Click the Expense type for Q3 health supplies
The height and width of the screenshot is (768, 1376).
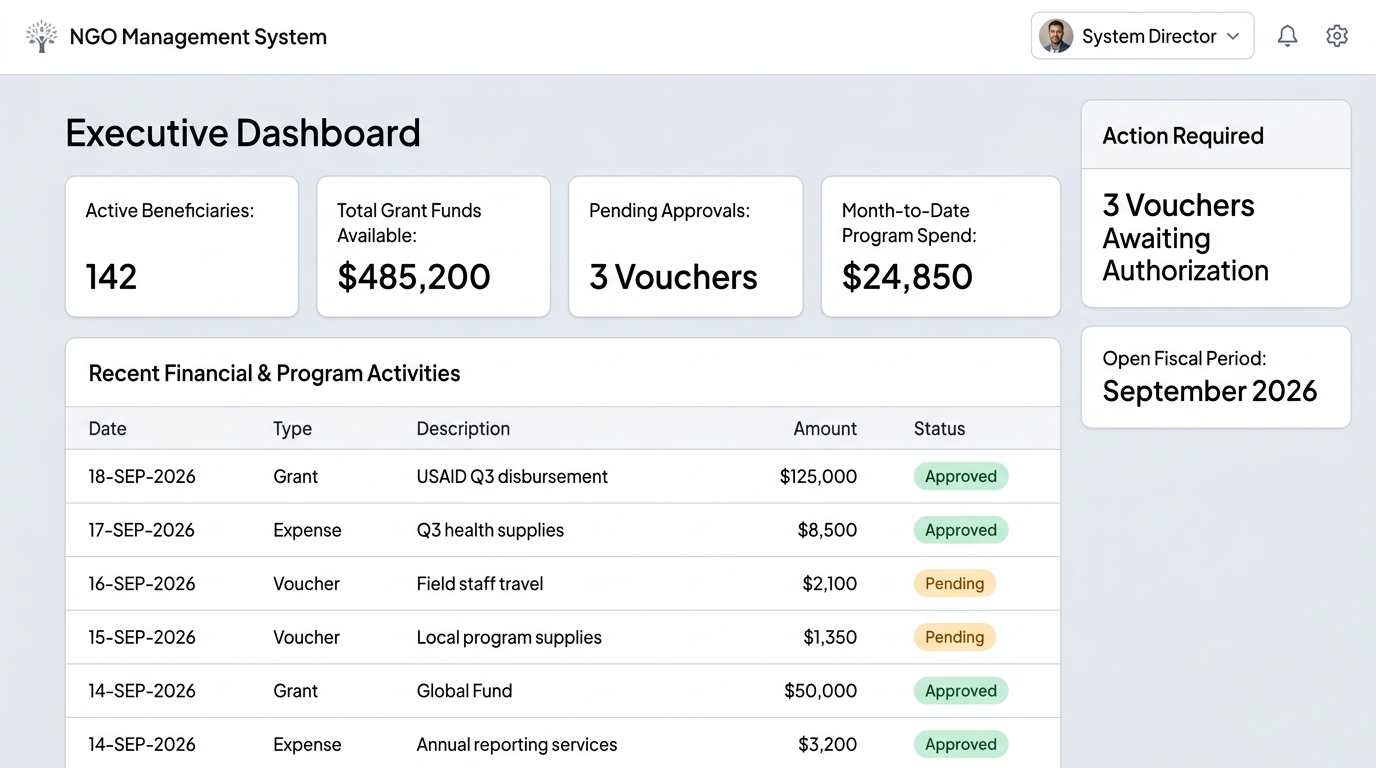point(307,531)
